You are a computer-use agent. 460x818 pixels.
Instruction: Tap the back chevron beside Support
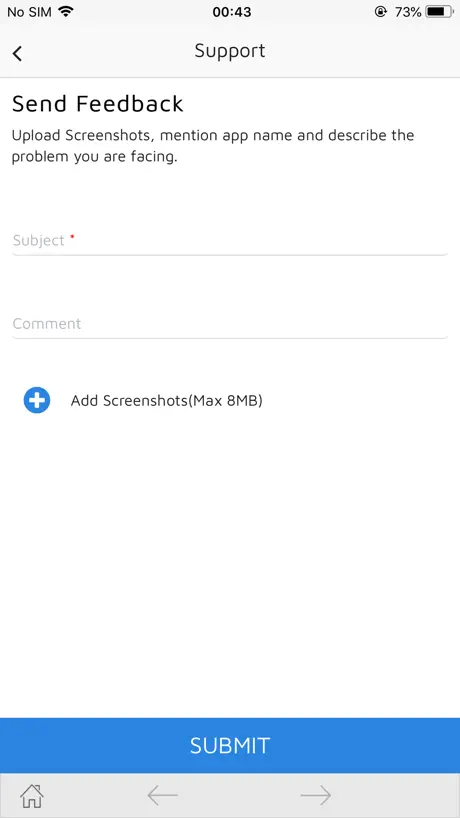pos(17,53)
